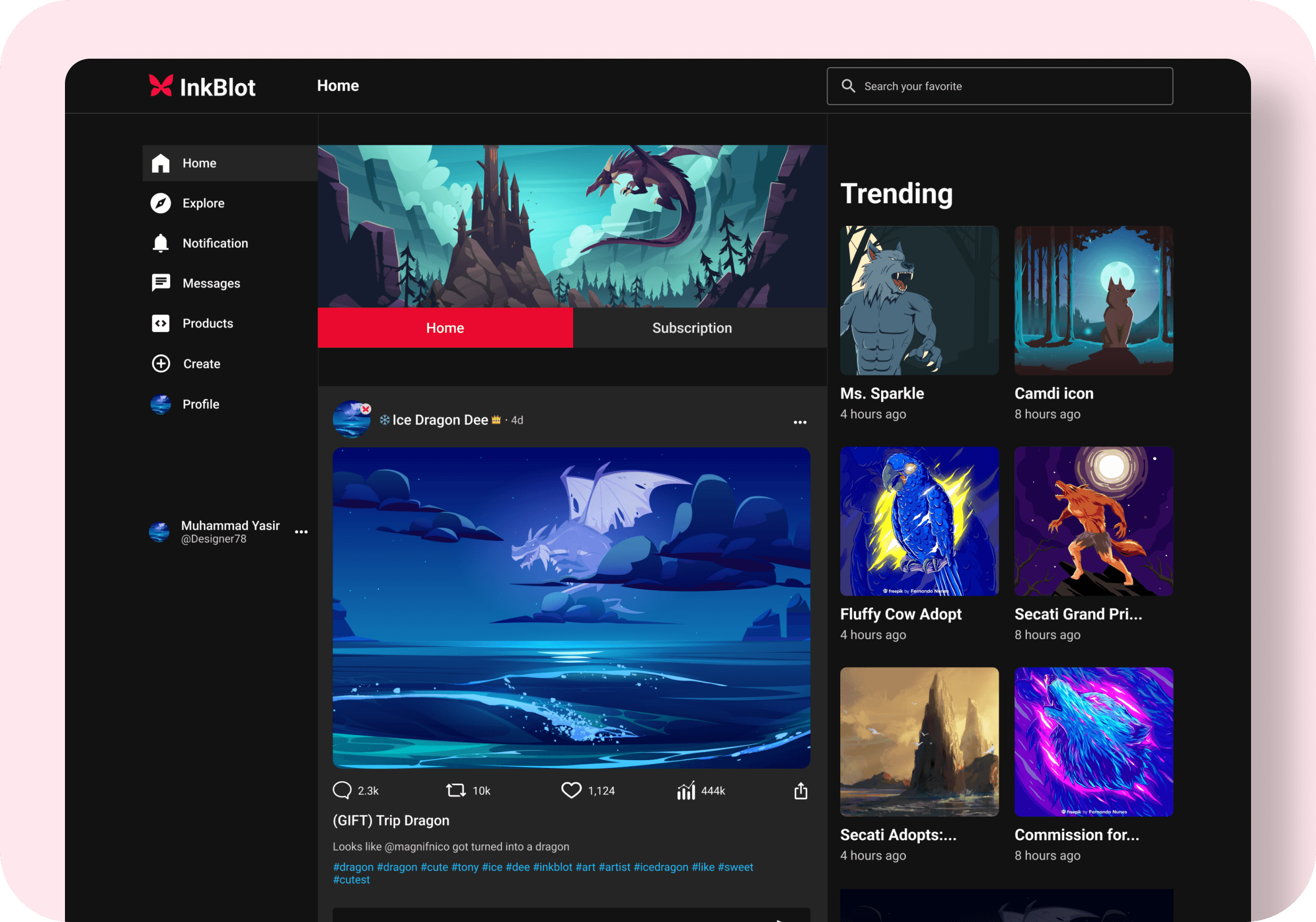Click the #dragon hashtag at start
1316x922 pixels.
click(x=353, y=867)
